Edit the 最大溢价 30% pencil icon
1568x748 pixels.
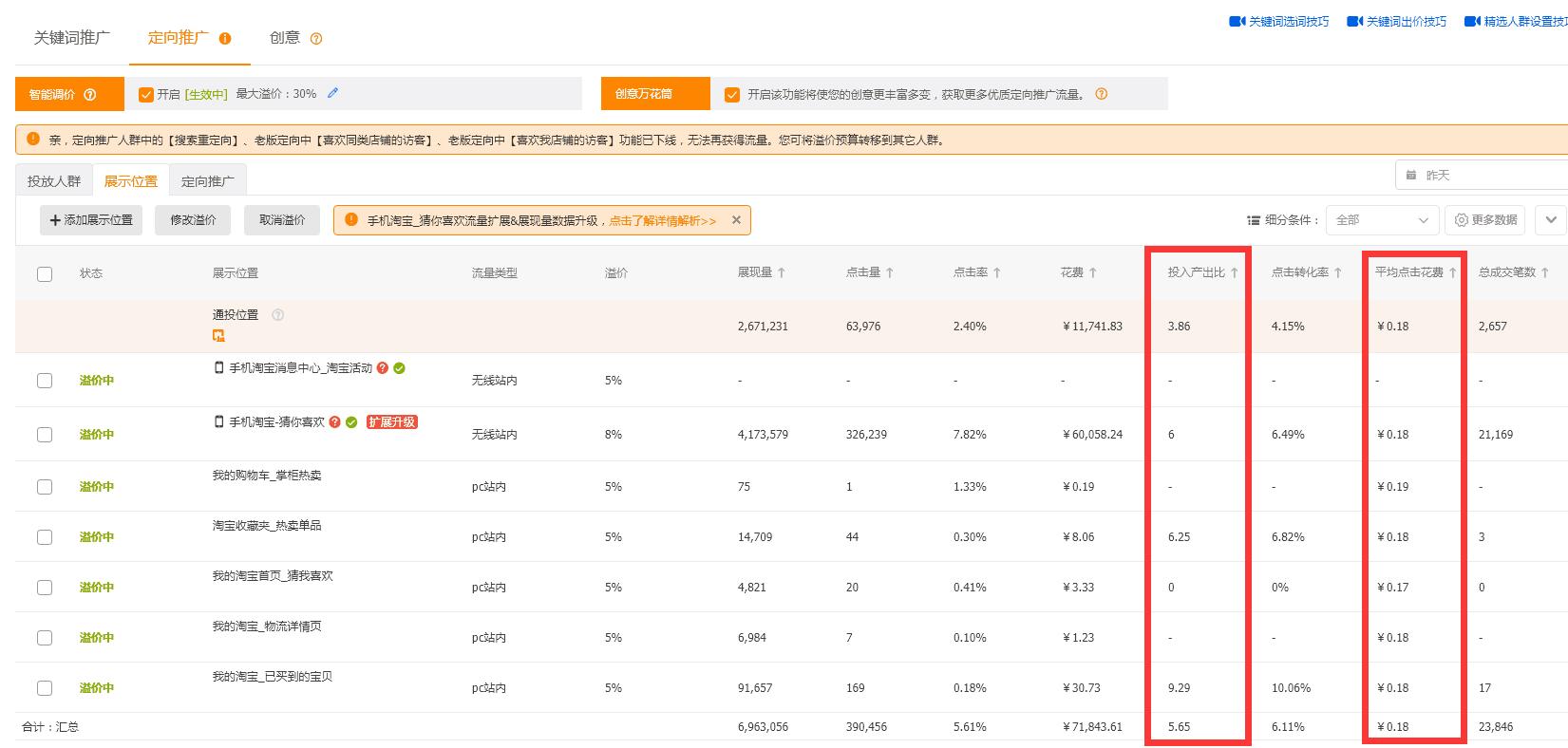pos(332,93)
